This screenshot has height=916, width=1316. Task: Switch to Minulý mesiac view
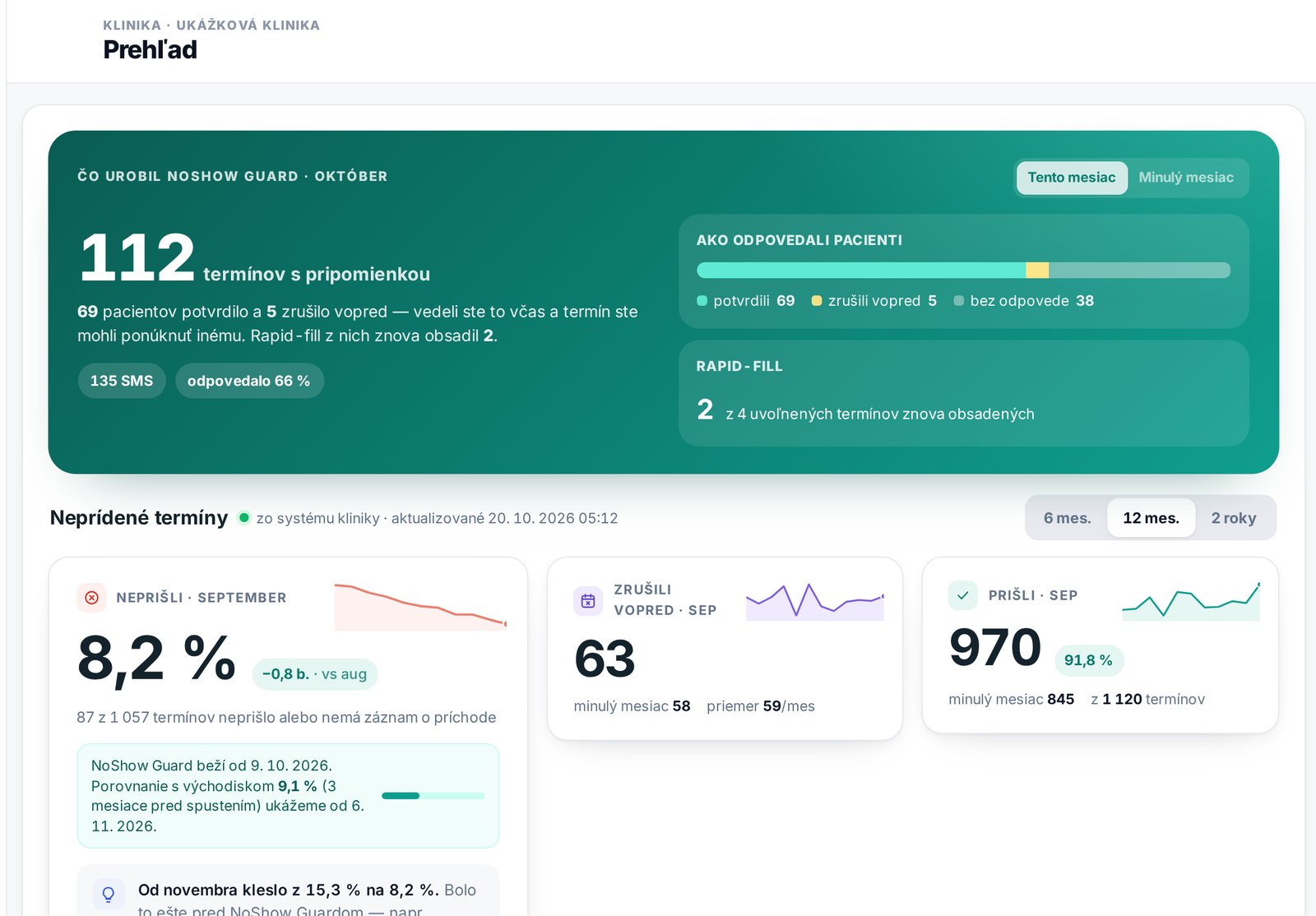(x=1185, y=178)
